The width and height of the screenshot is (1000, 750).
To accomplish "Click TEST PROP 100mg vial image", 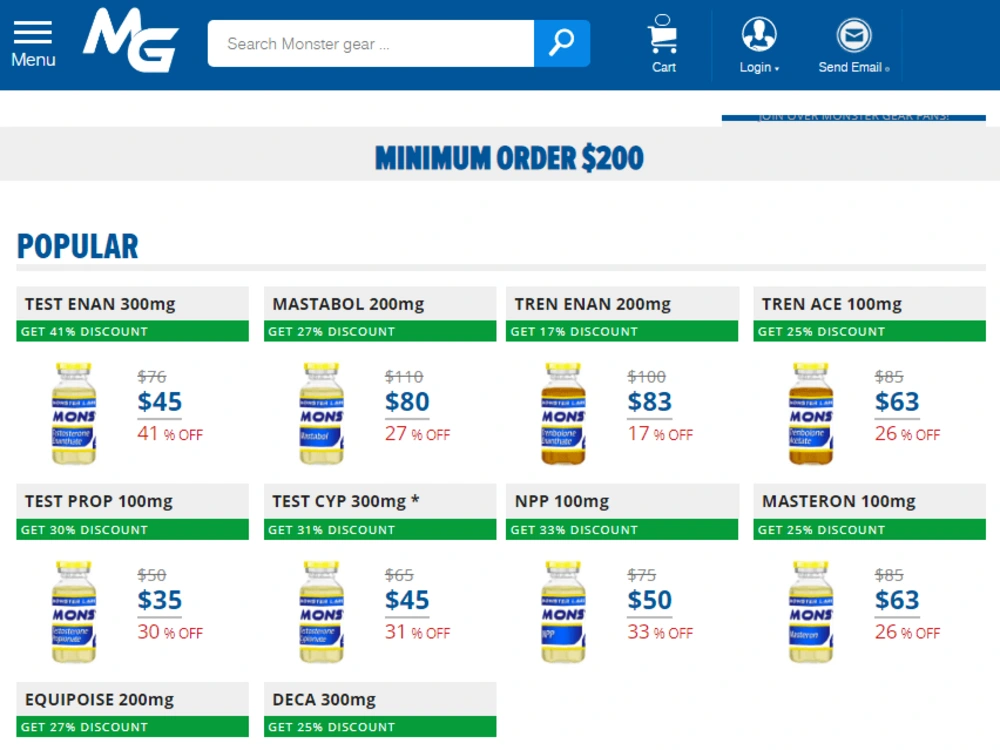I will tap(74, 612).
